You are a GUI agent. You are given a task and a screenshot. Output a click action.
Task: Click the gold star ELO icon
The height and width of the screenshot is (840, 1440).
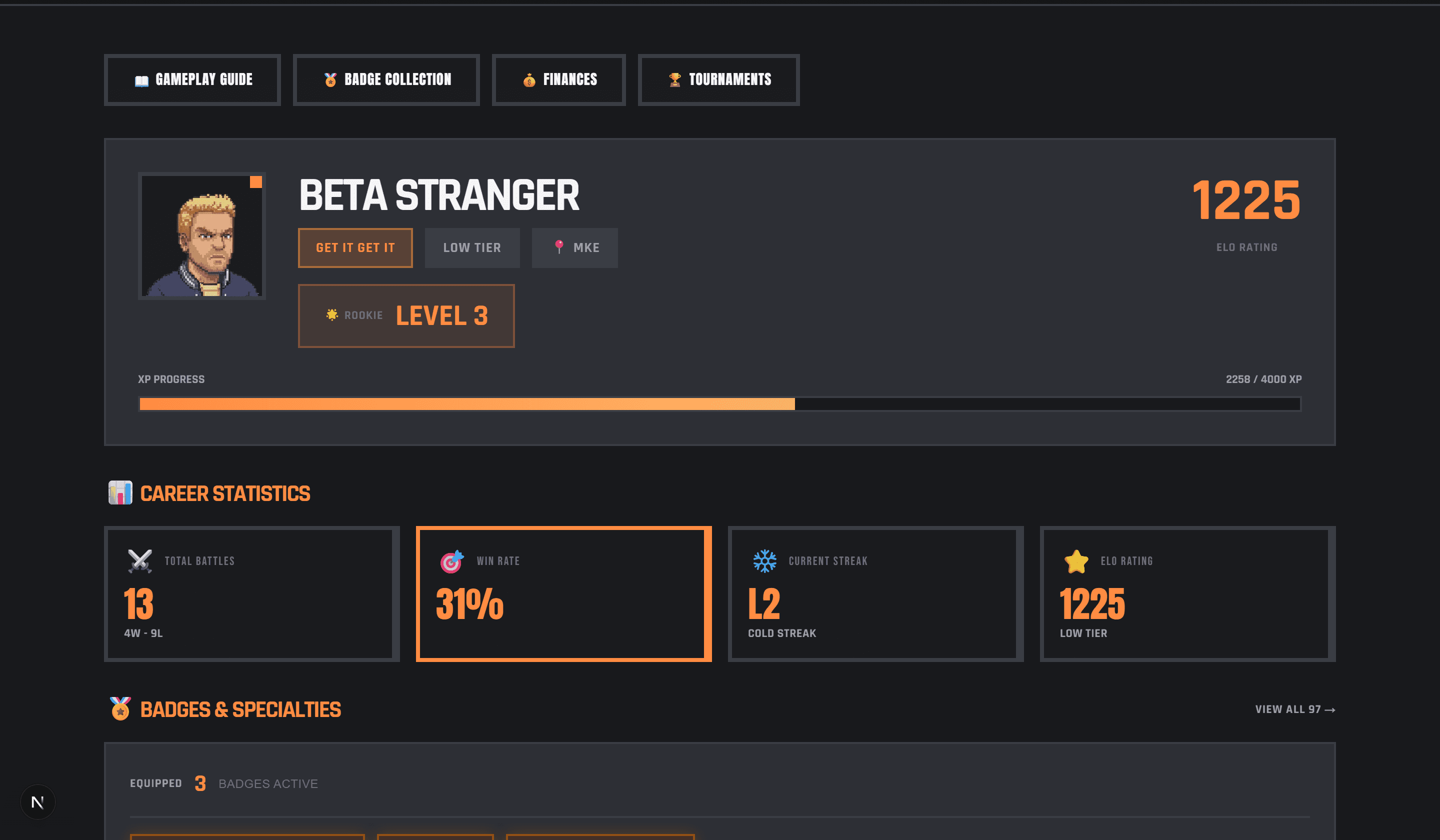(1076, 561)
